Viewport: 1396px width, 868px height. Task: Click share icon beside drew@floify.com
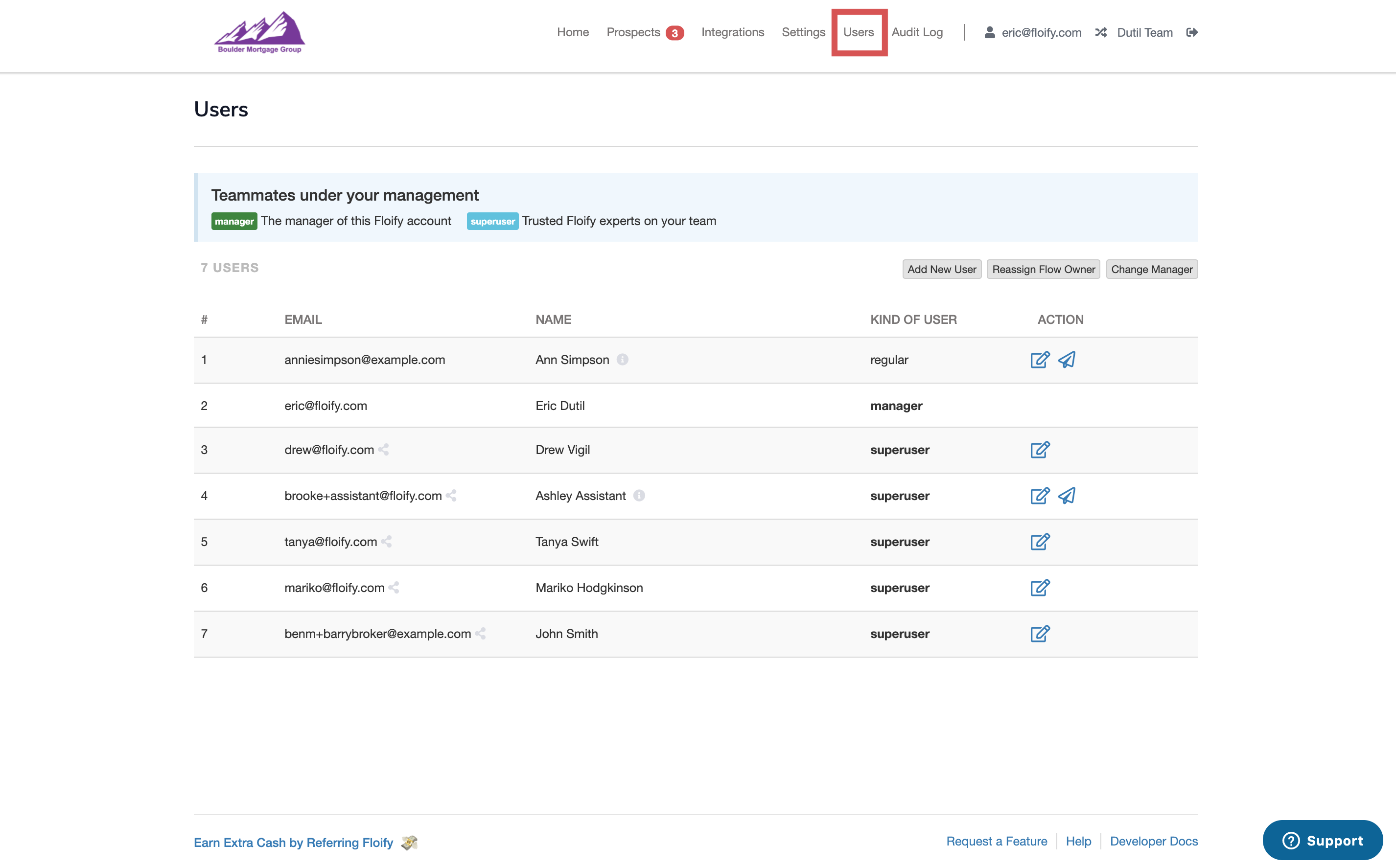[x=384, y=450]
